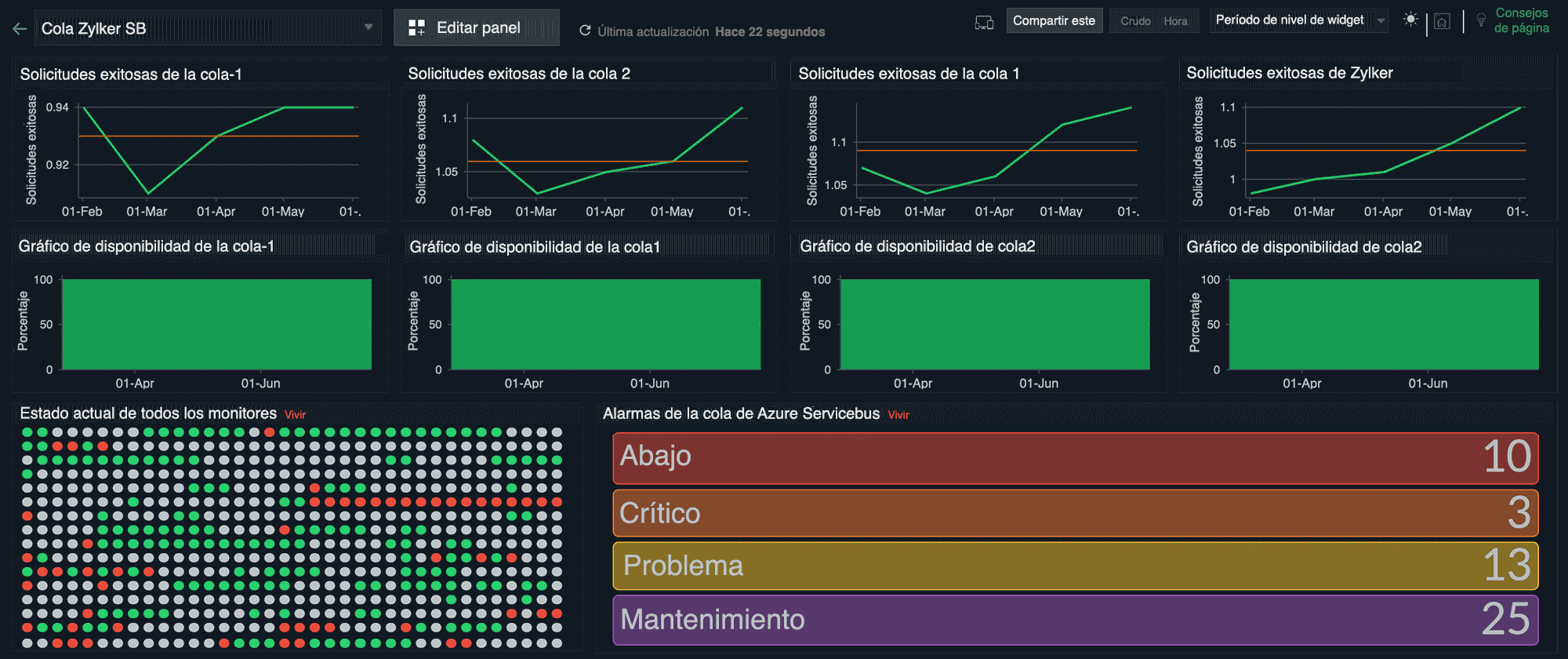Click the refresh icon beside Última actualización
Viewport: 1568px width, 659px height.
click(585, 31)
